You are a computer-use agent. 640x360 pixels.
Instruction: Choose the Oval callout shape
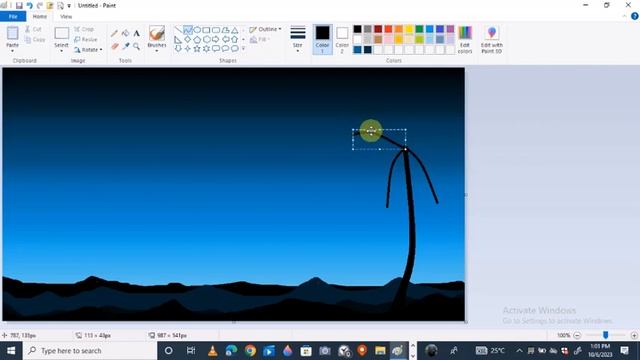pyautogui.click(x=225, y=49)
